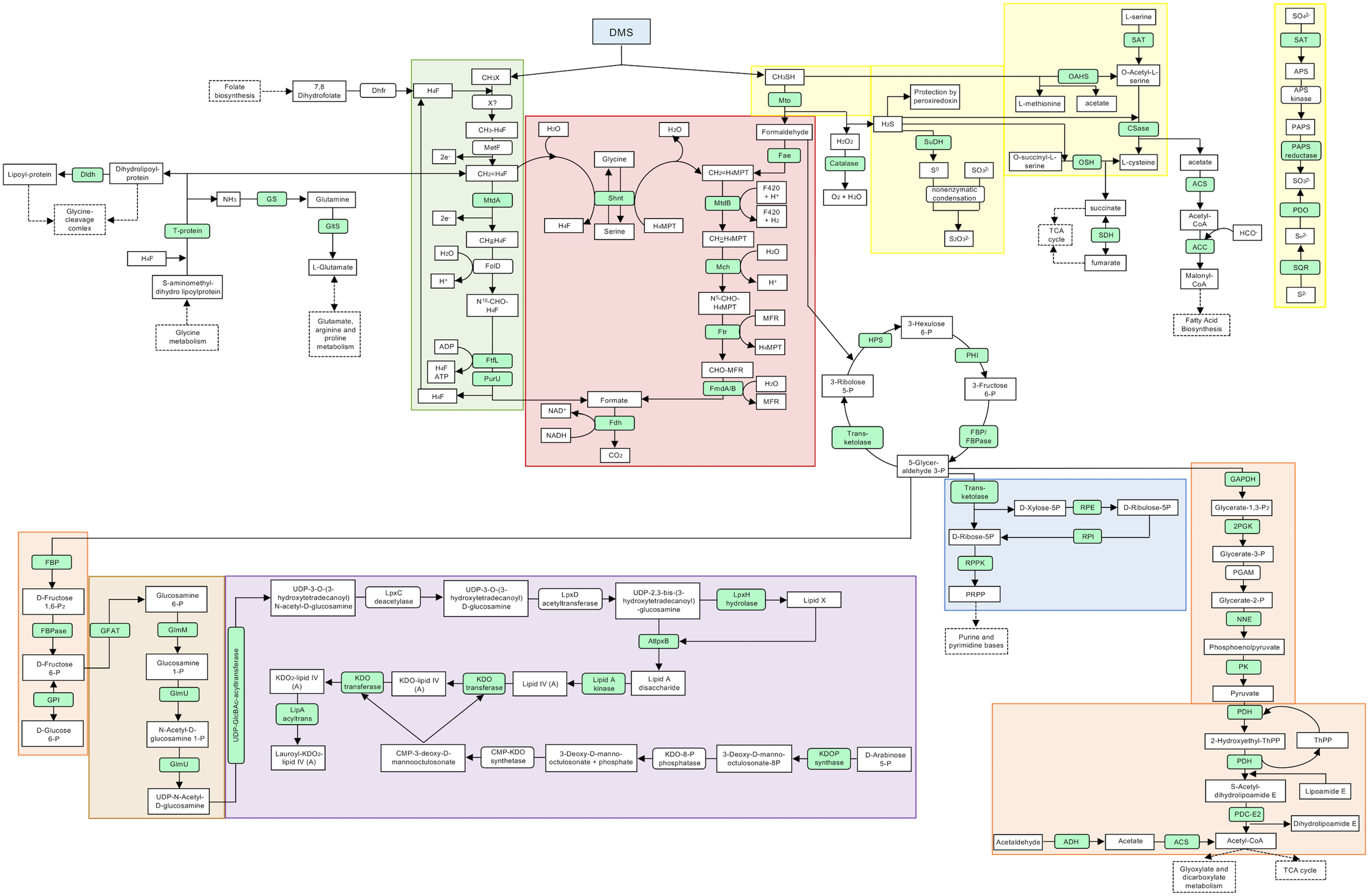Screen dimensions: 1369x896
Task: Select the KDOP synthase enzyme node
Action: click(x=829, y=759)
